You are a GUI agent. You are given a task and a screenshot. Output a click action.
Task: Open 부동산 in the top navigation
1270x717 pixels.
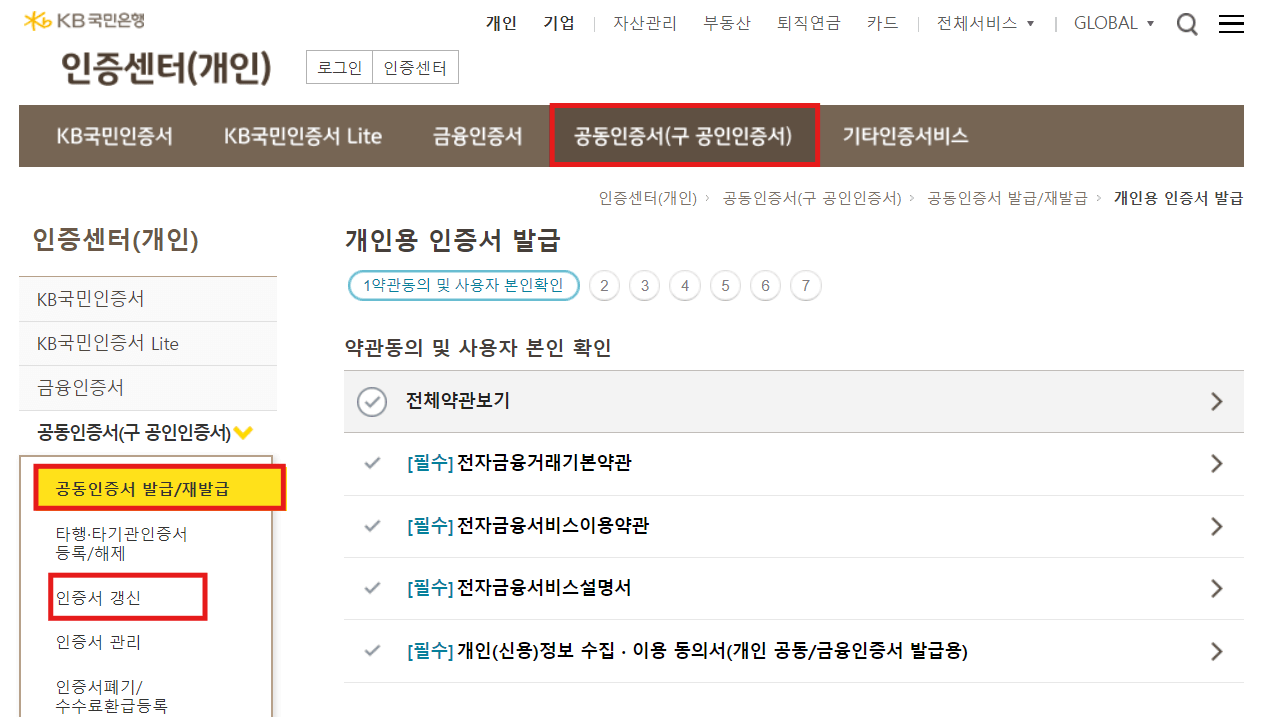(727, 23)
